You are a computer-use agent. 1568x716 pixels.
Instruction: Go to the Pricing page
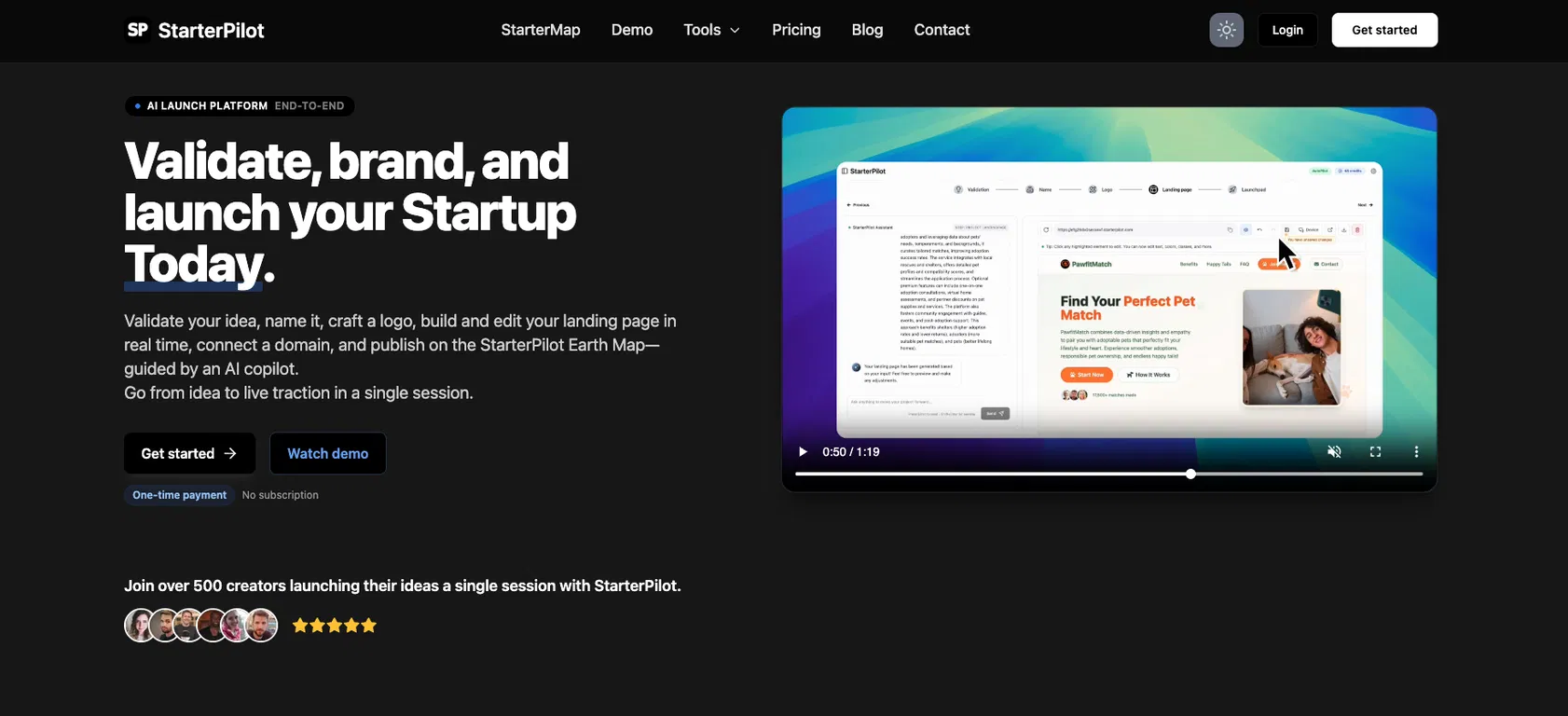pos(796,30)
